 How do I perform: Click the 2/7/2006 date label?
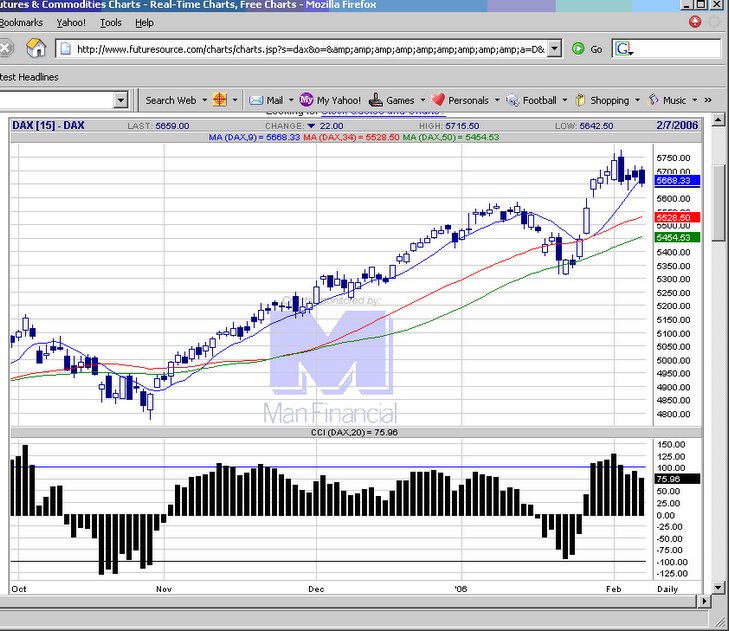point(677,125)
